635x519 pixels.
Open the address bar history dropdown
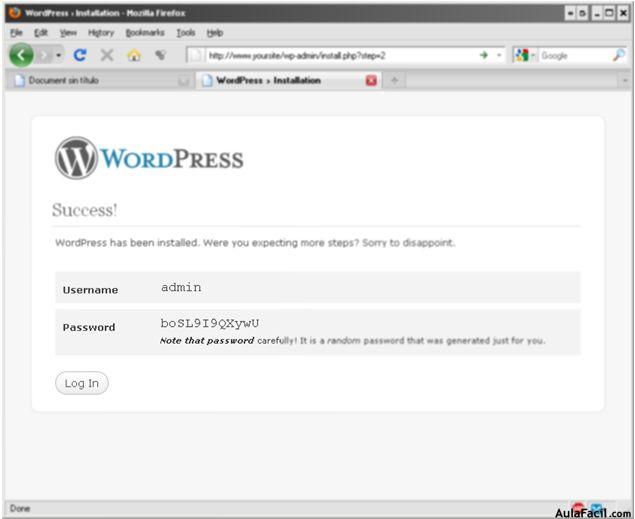coord(499,55)
